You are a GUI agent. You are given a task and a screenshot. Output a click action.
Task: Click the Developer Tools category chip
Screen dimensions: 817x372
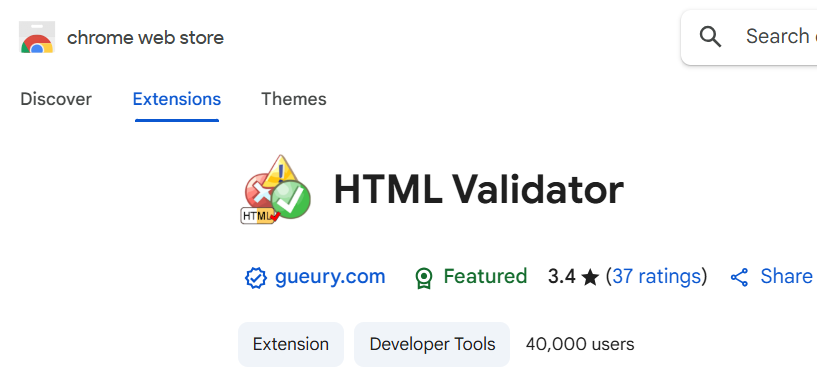[x=432, y=344]
